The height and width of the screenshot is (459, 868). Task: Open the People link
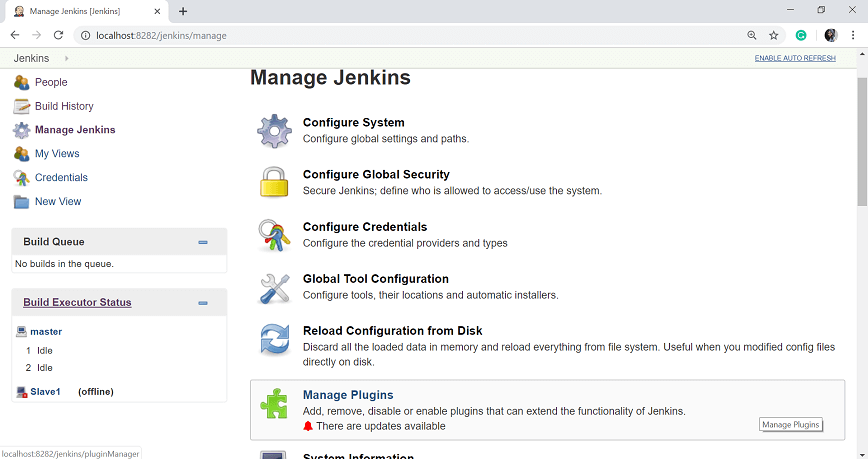click(x=51, y=82)
